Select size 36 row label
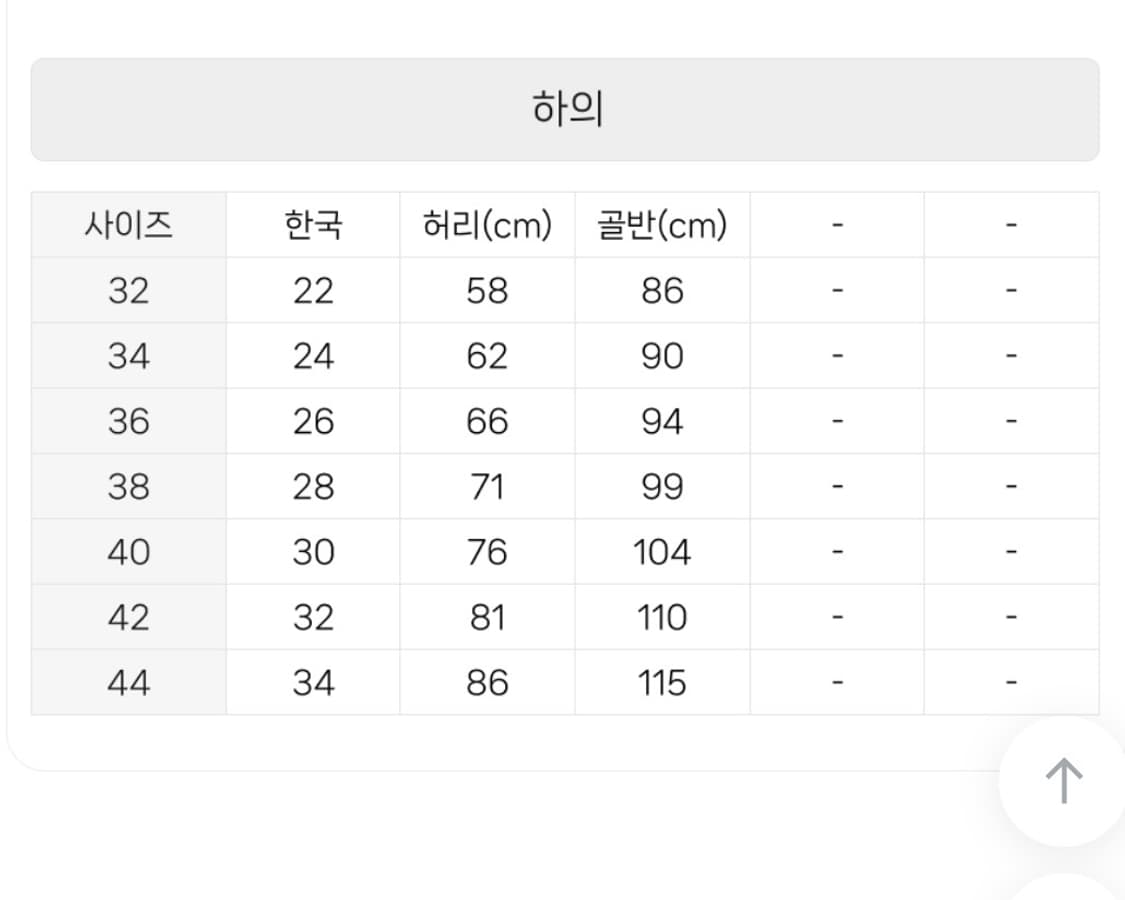The height and width of the screenshot is (900, 1125). [x=128, y=421]
